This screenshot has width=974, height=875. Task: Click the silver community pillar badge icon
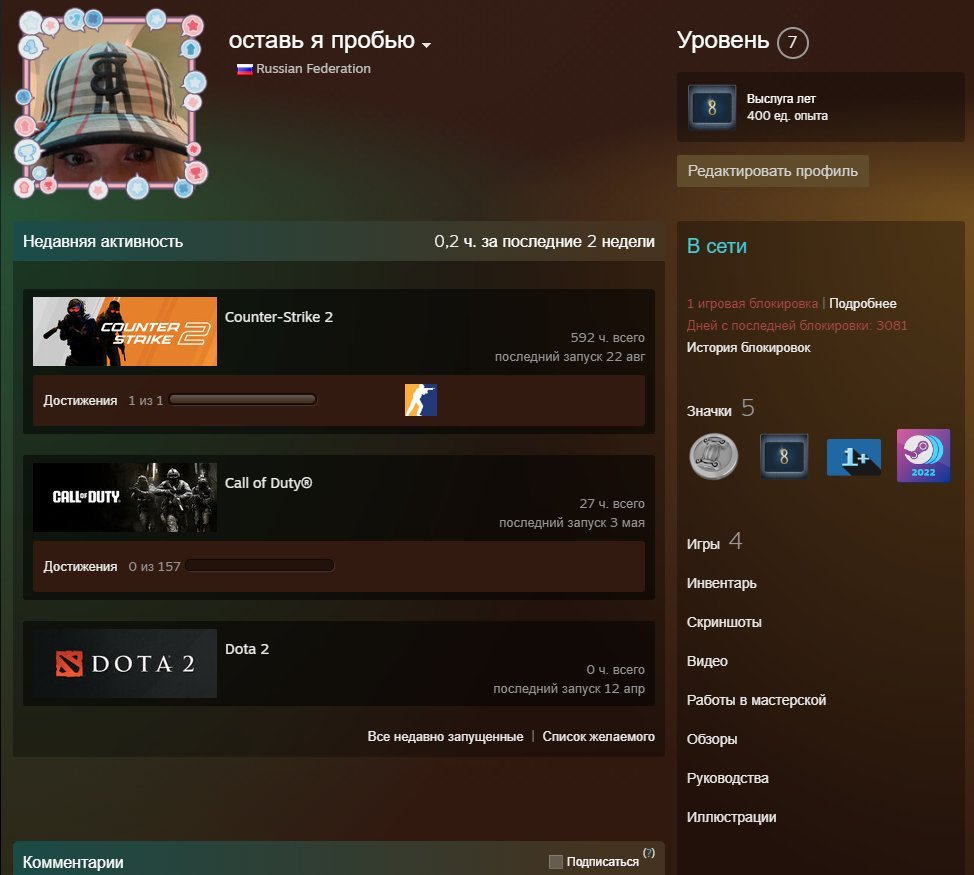(714, 456)
